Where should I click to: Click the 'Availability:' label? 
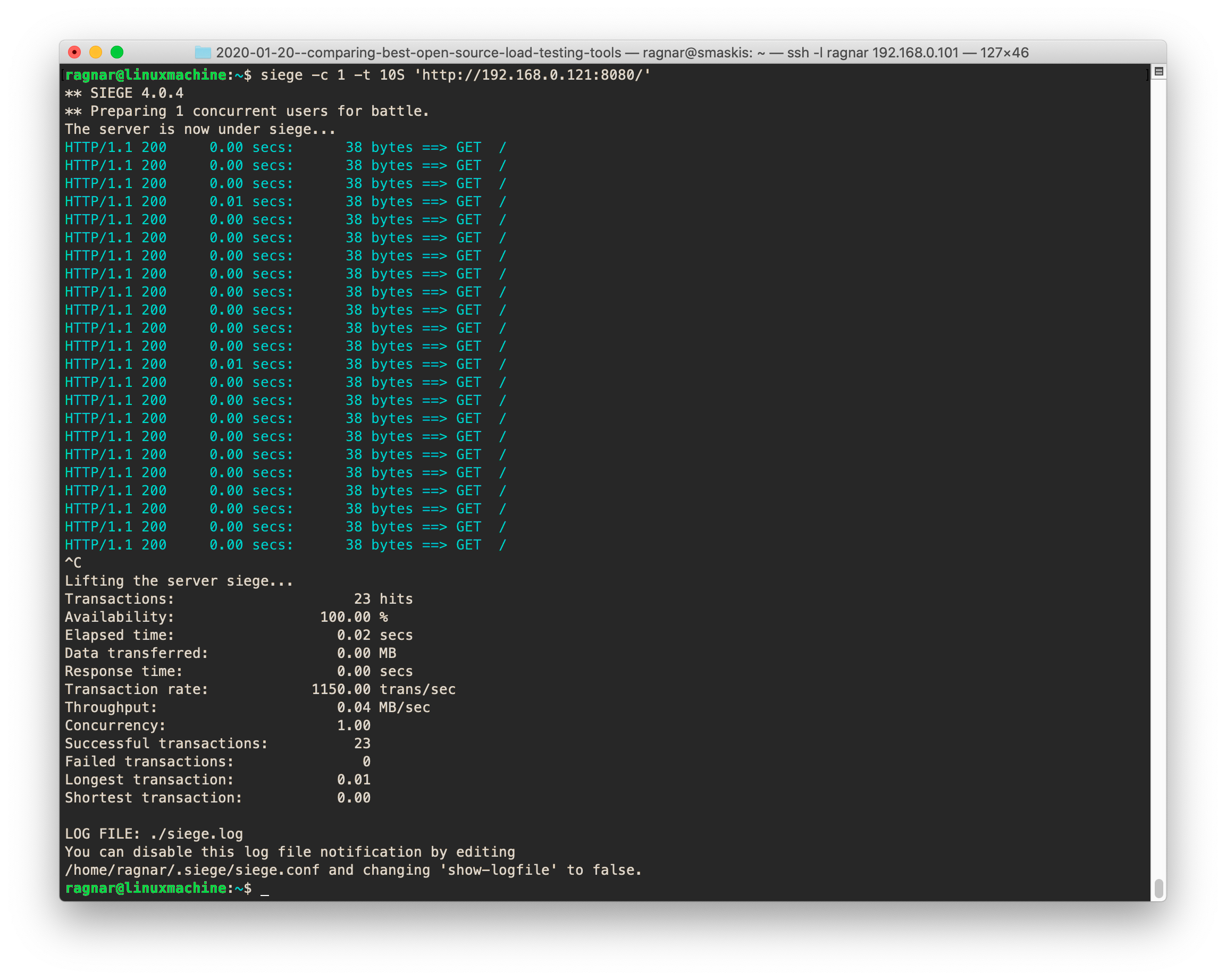(x=120, y=618)
